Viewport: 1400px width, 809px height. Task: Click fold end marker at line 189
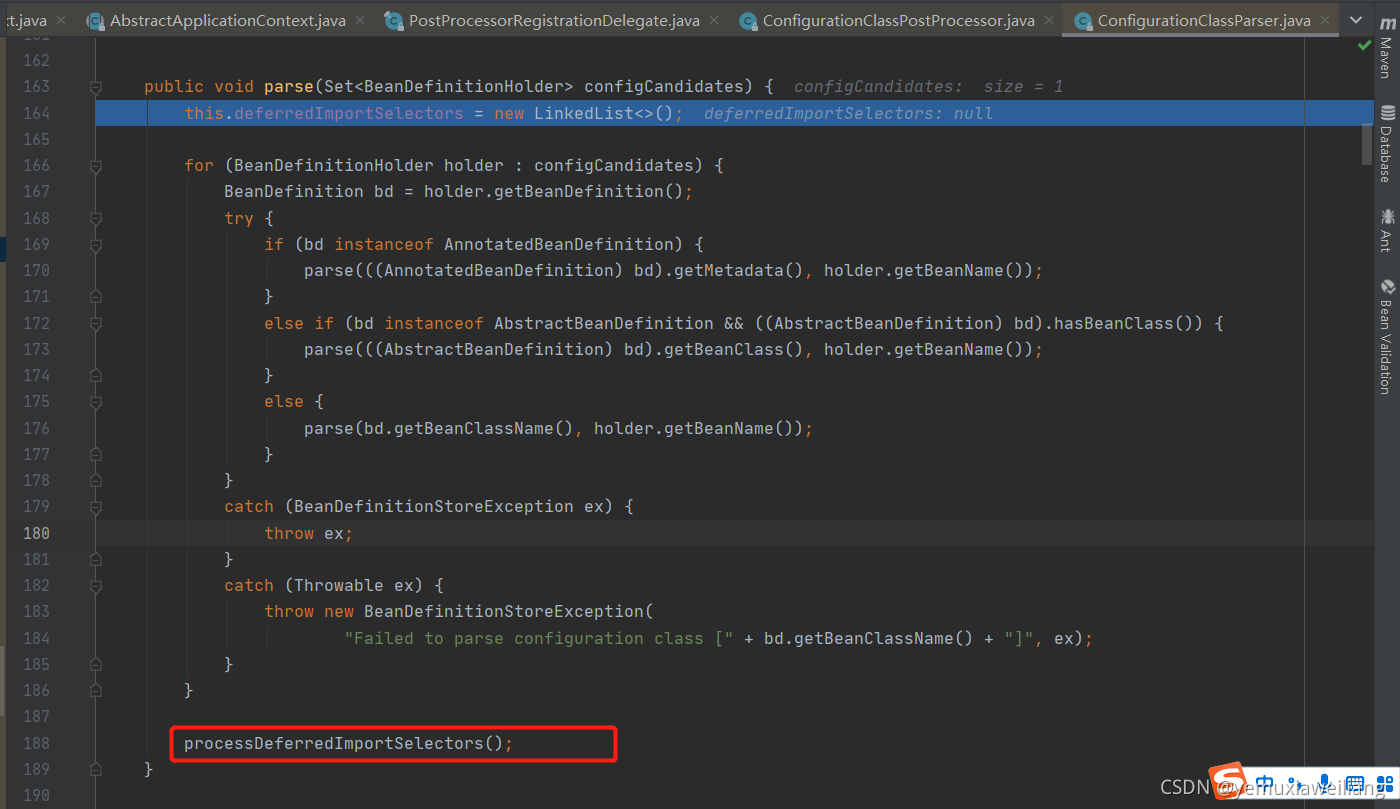coord(96,769)
